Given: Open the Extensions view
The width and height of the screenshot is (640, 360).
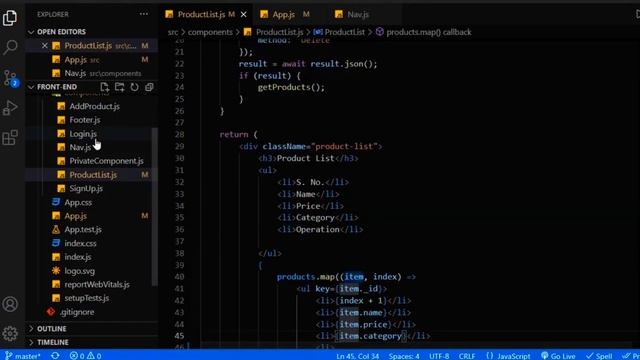Looking at the screenshot, I should tap(10, 138).
